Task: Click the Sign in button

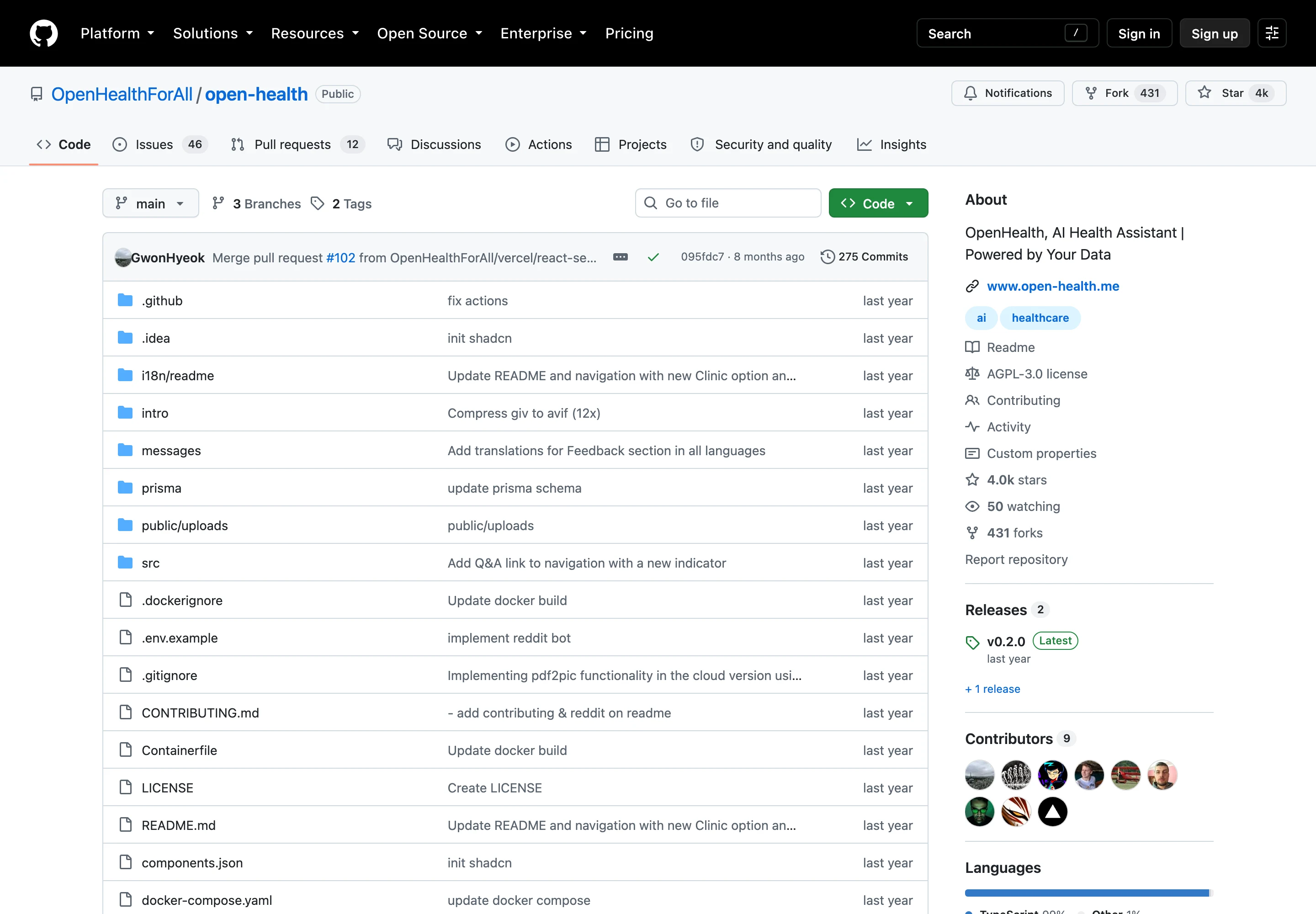Action: click(1139, 33)
